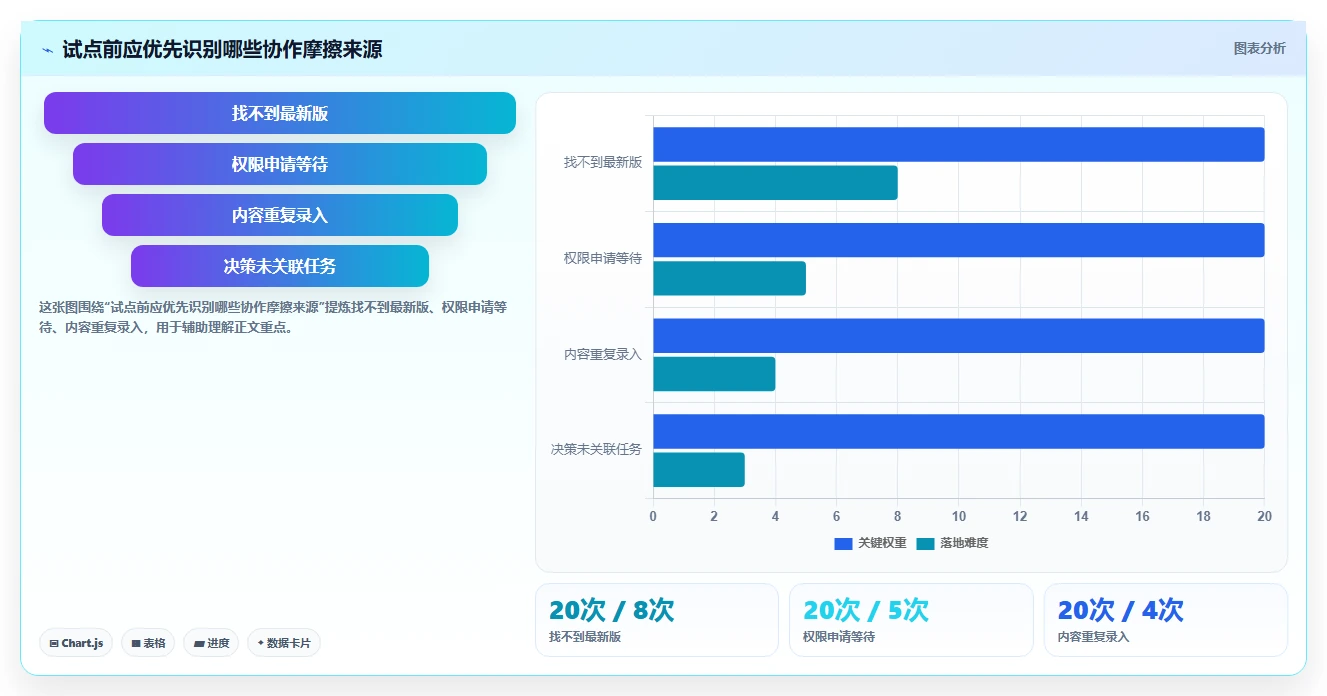Click x-axis tick label 20
1327x696 pixels.
1264,516
